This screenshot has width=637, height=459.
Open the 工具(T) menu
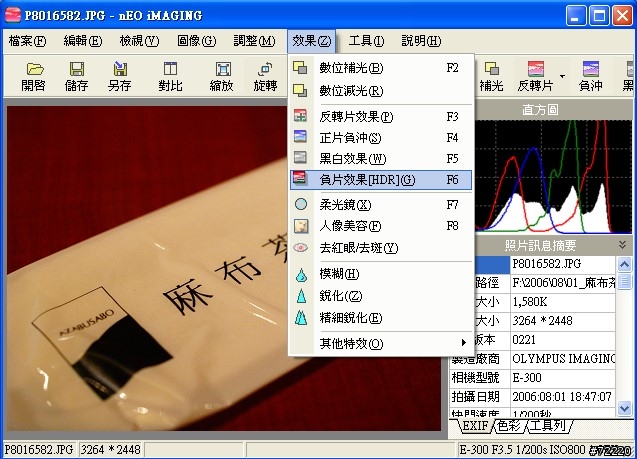click(x=366, y=41)
